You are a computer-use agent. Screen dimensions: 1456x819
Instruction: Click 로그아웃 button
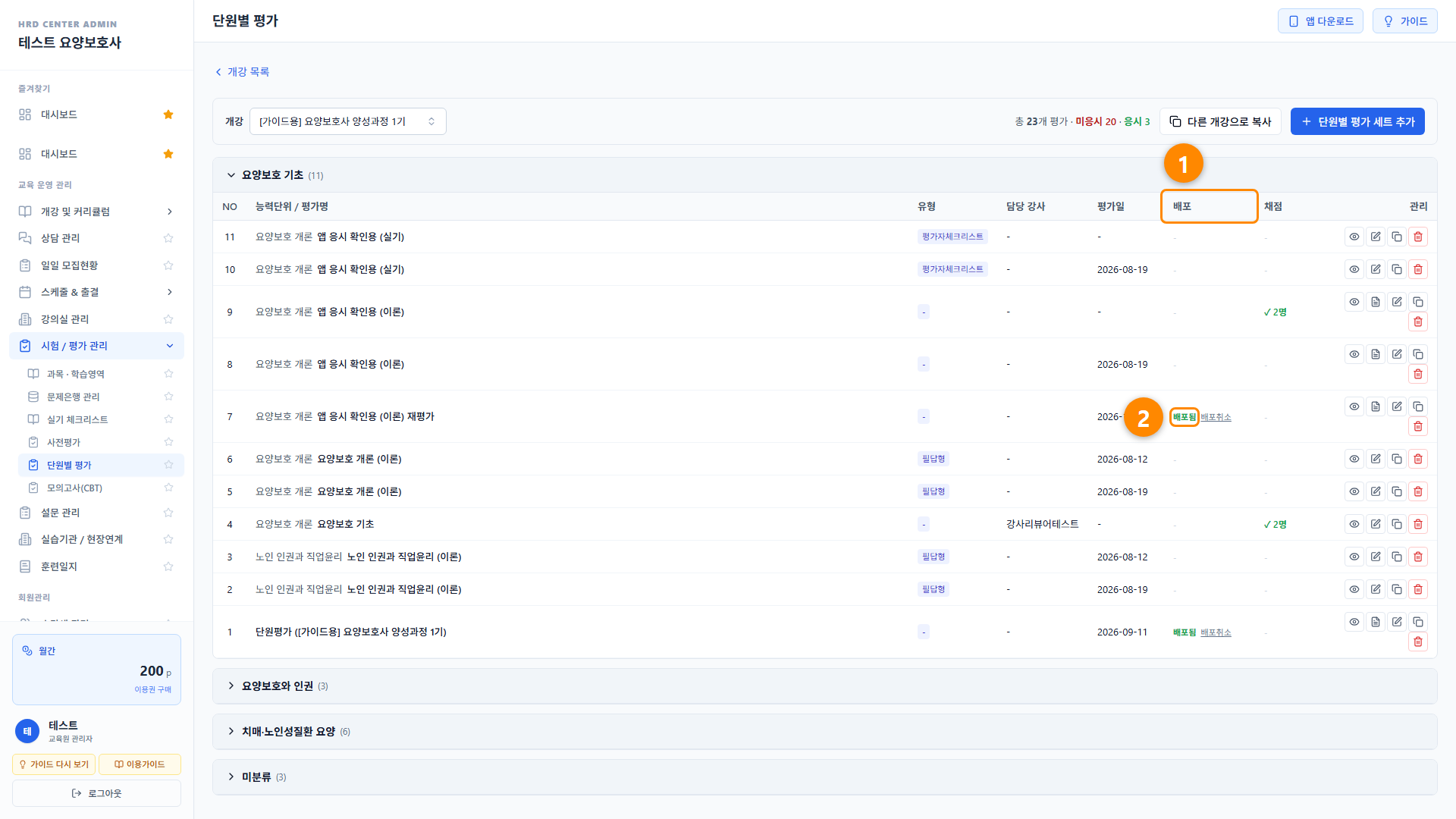(x=96, y=793)
